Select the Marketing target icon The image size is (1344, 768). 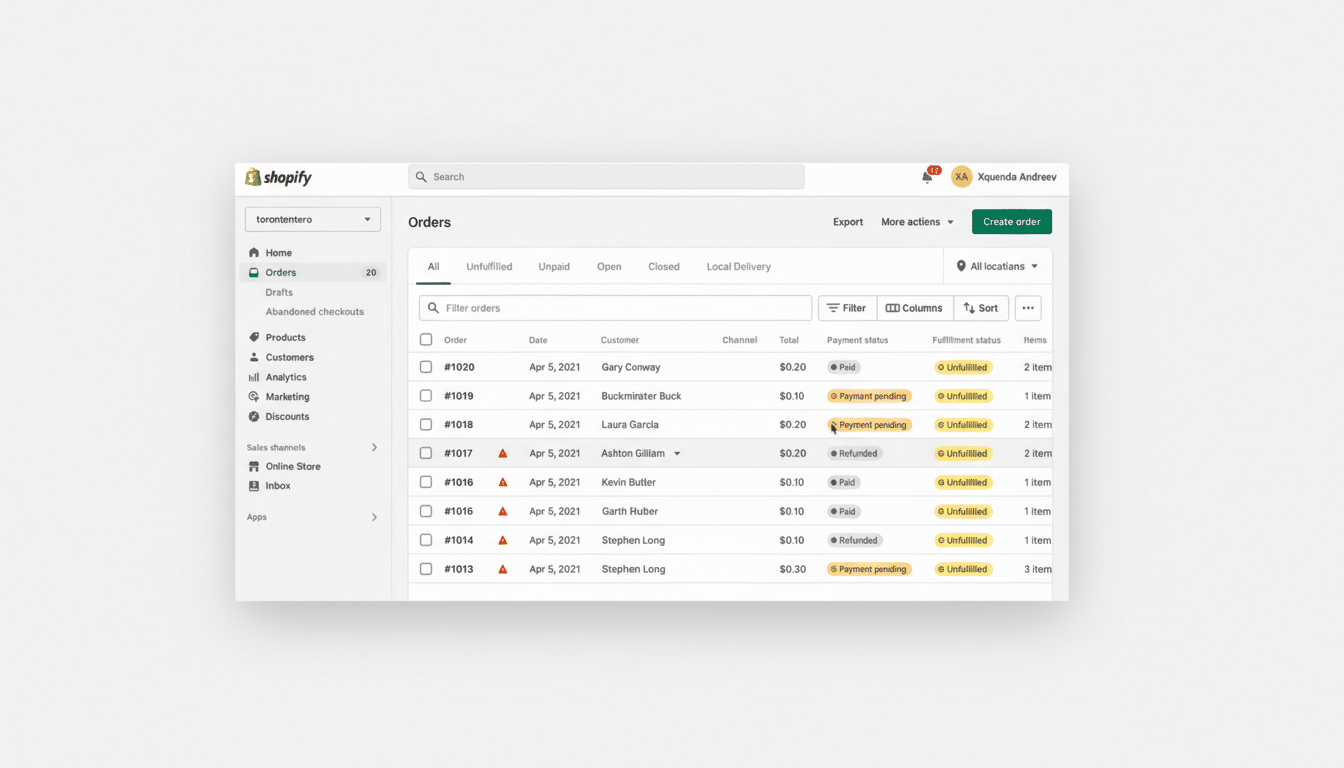tap(254, 397)
